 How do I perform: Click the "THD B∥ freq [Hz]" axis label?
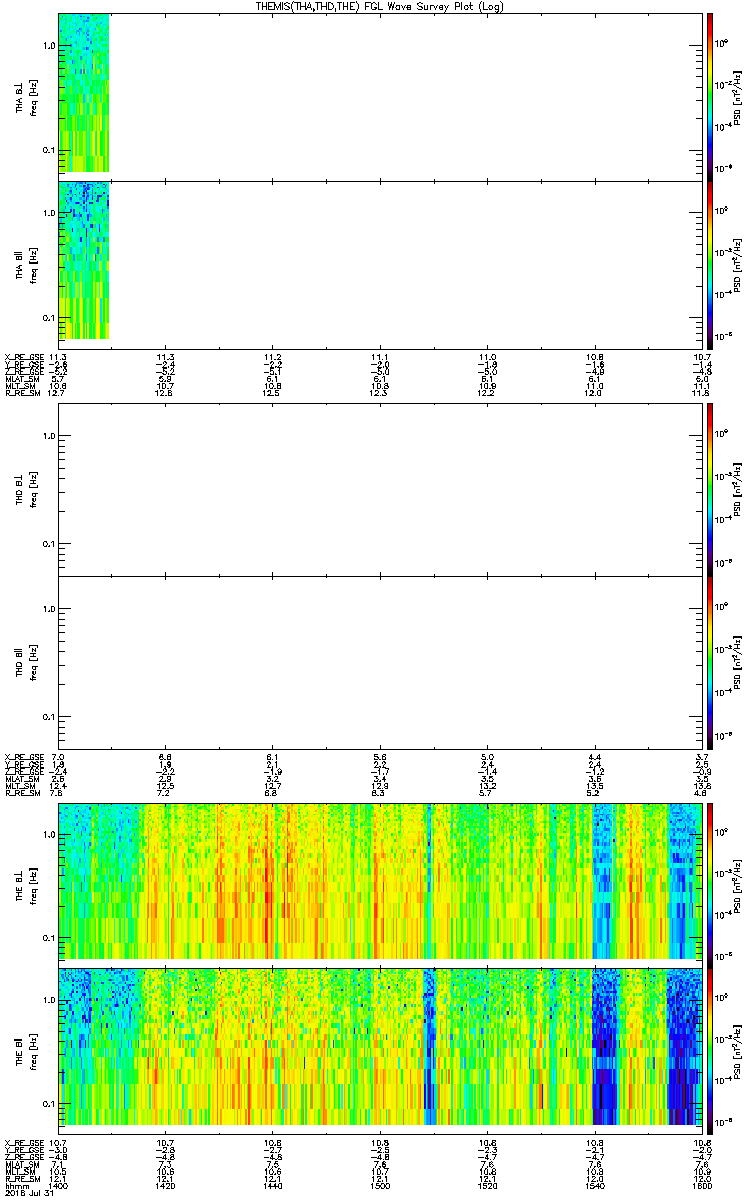pos(26,661)
